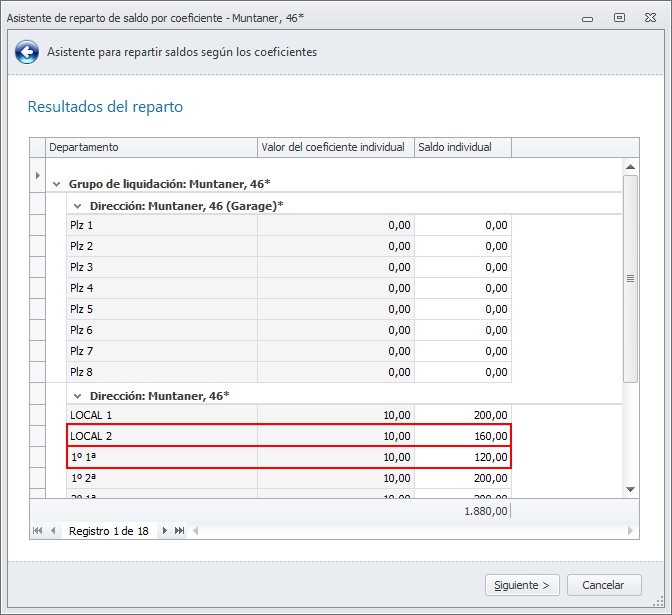Go to previous record in navigator

point(53,531)
